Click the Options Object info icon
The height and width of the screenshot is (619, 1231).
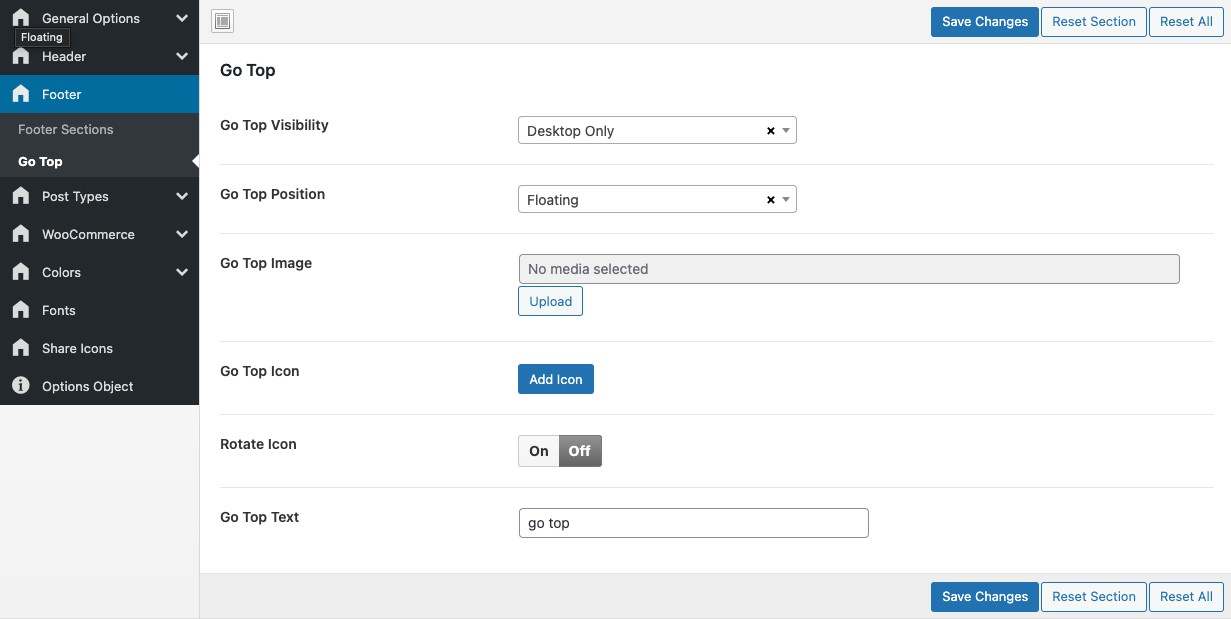21,386
